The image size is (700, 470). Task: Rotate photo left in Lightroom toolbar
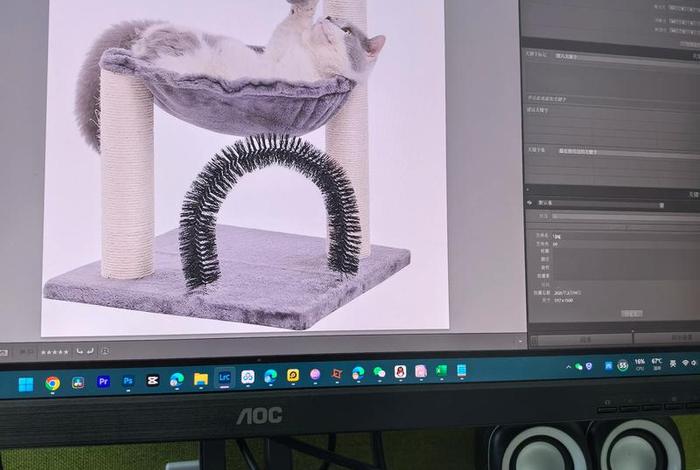click(79, 351)
